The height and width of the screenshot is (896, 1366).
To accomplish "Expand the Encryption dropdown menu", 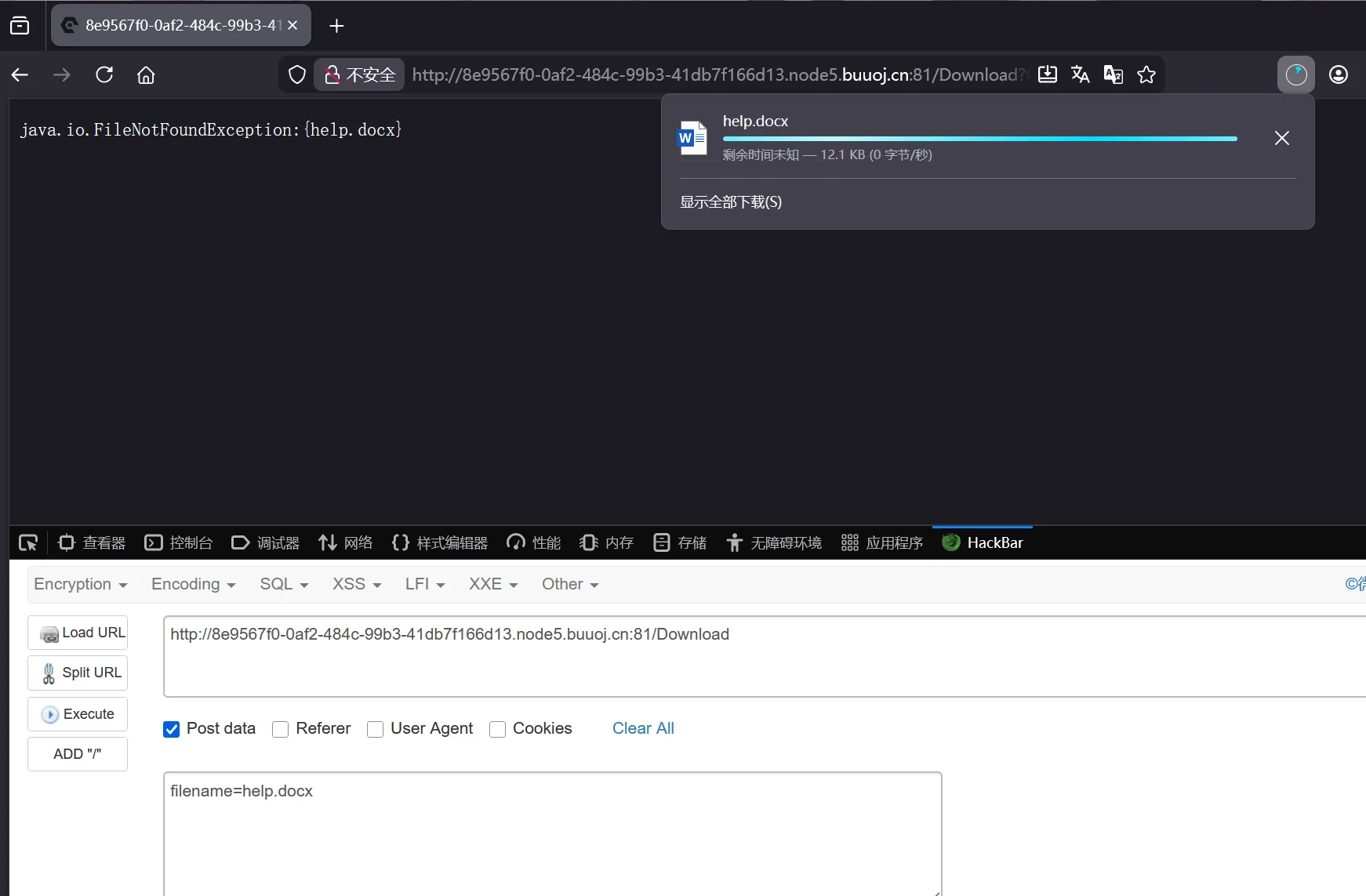I will pos(80,584).
